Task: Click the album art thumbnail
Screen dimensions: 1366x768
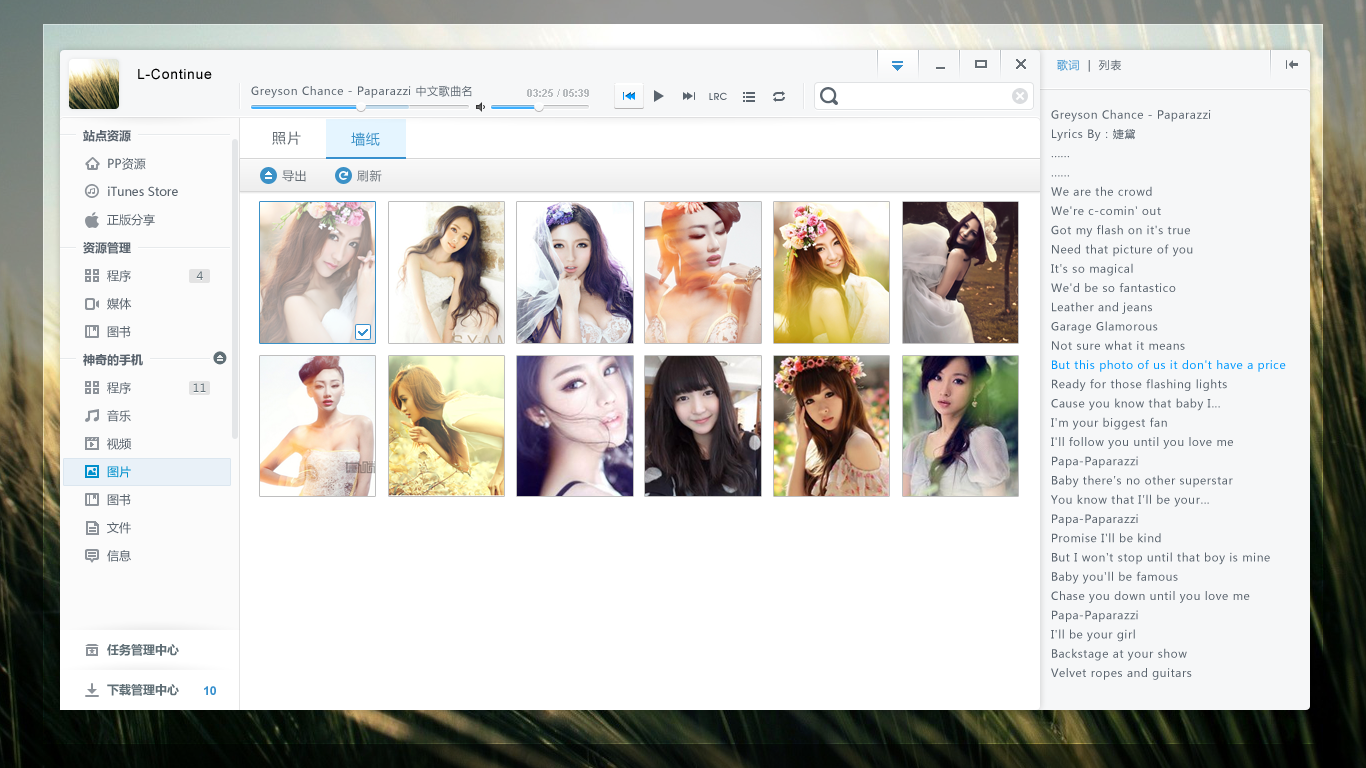Action: pos(94,84)
